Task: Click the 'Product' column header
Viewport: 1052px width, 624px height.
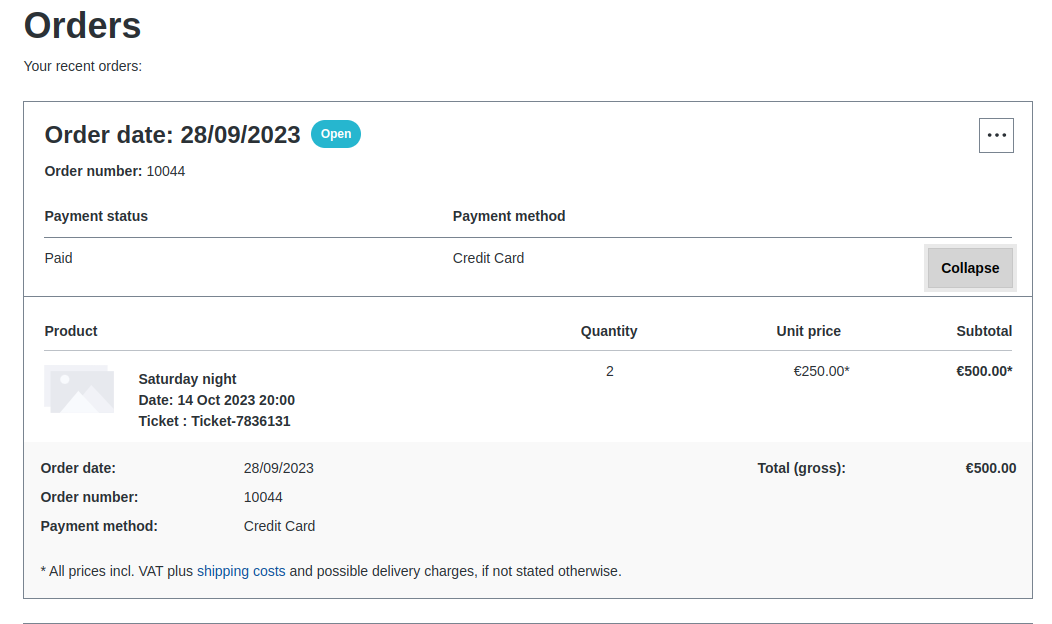Action: point(71,331)
